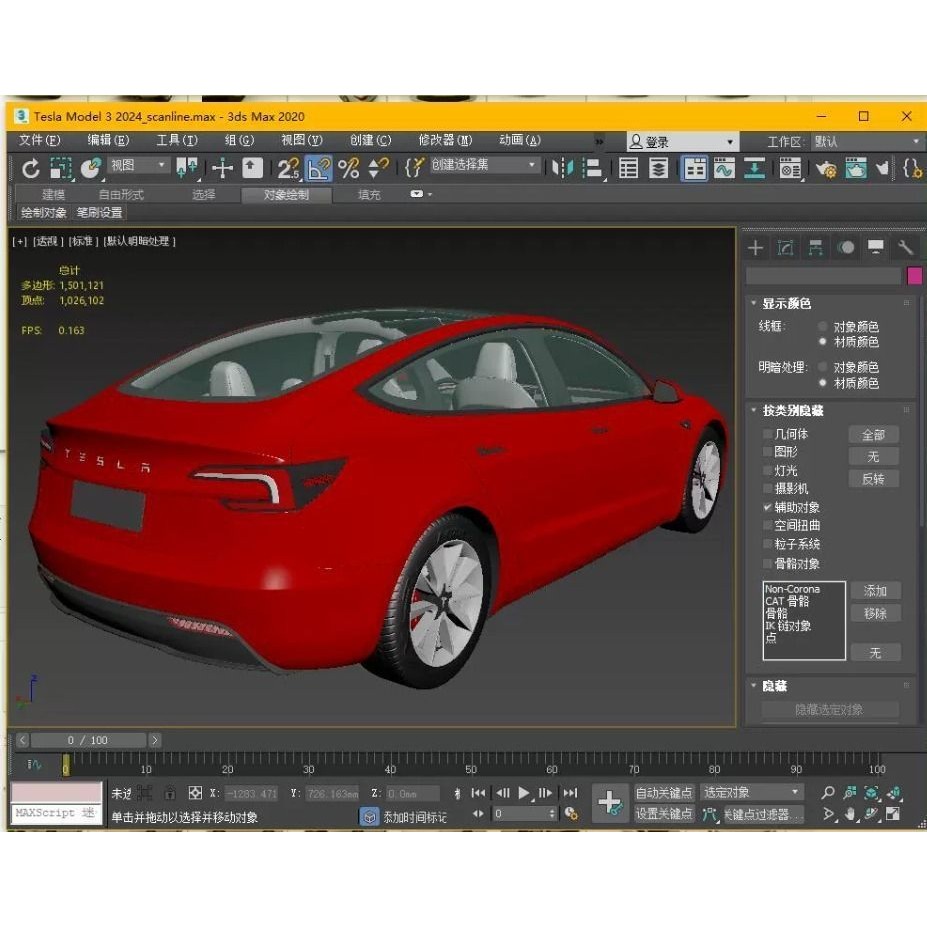Toggle the spinner snap icon
Image resolution: width=927 pixels, height=927 pixels.
(378, 168)
